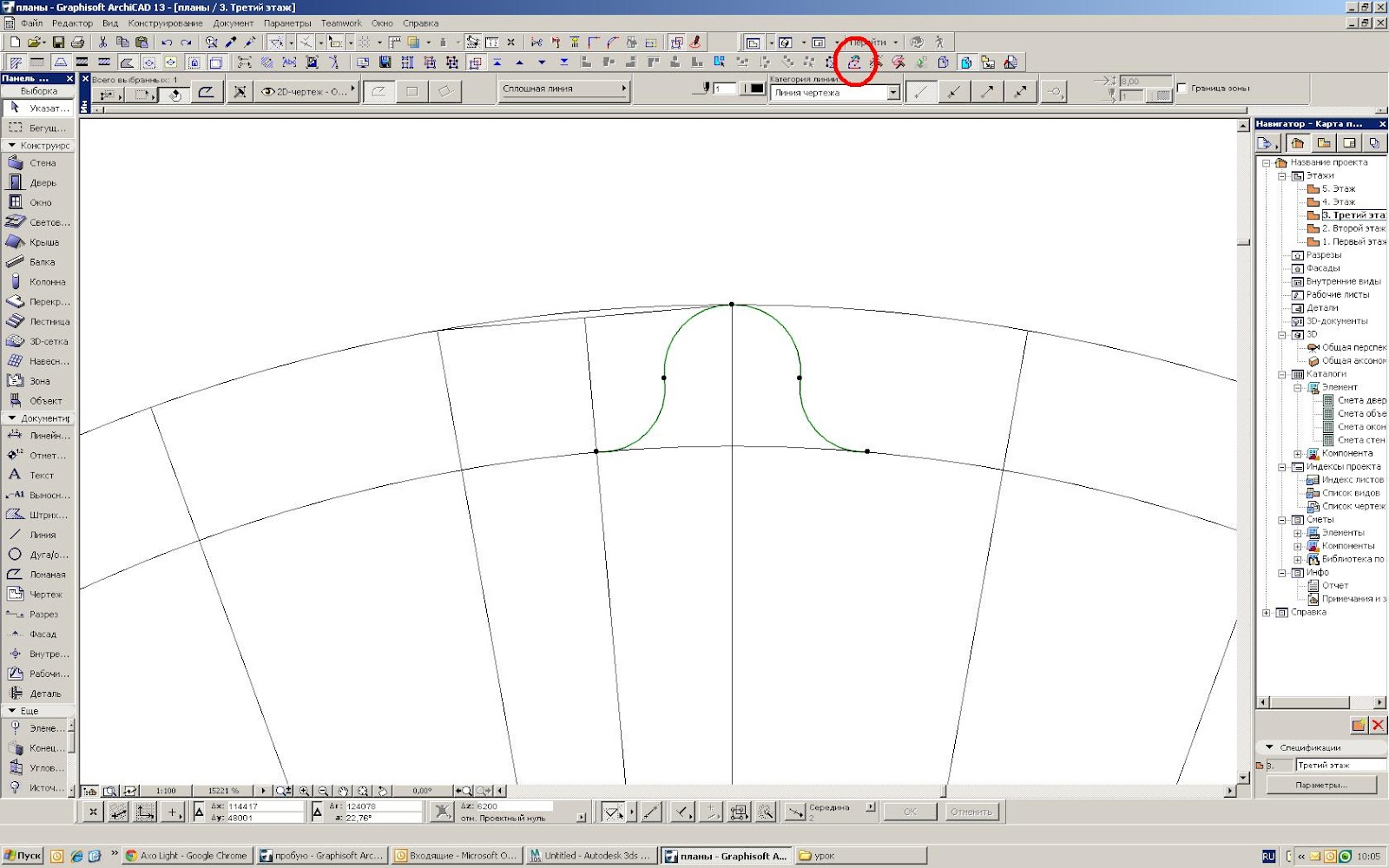Paste with the clipboard icon
1389x868 pixels.
tap(142, 42)
